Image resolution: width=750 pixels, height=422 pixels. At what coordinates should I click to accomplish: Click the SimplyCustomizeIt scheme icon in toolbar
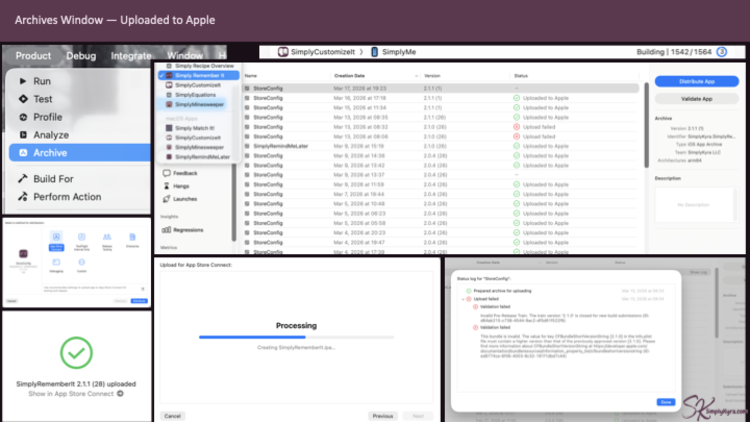283,52
